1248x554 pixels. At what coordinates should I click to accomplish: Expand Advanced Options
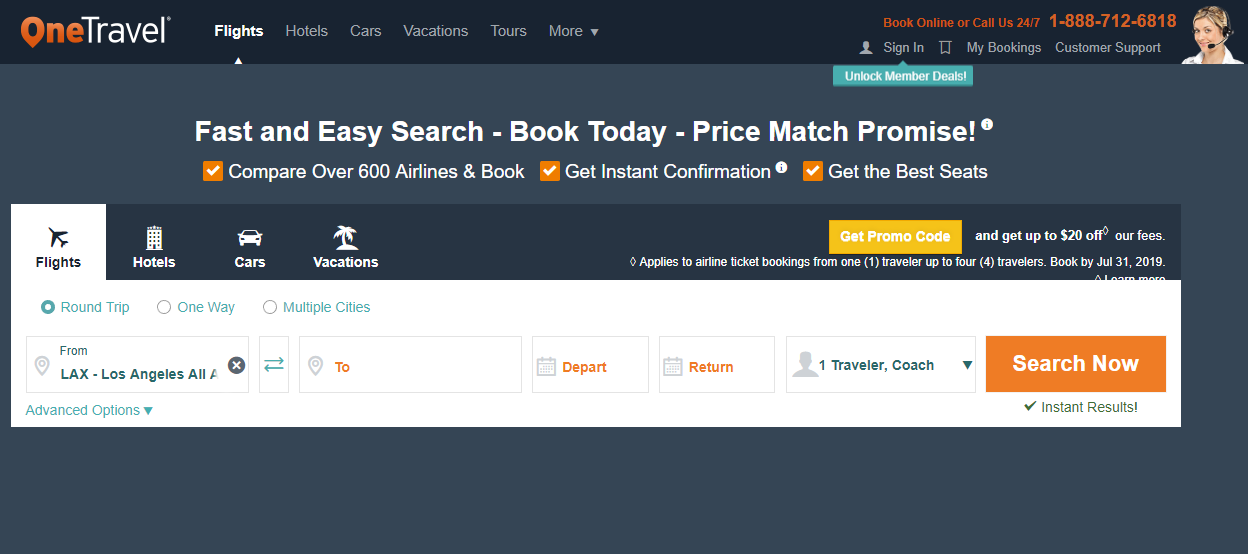click(89, 410)
